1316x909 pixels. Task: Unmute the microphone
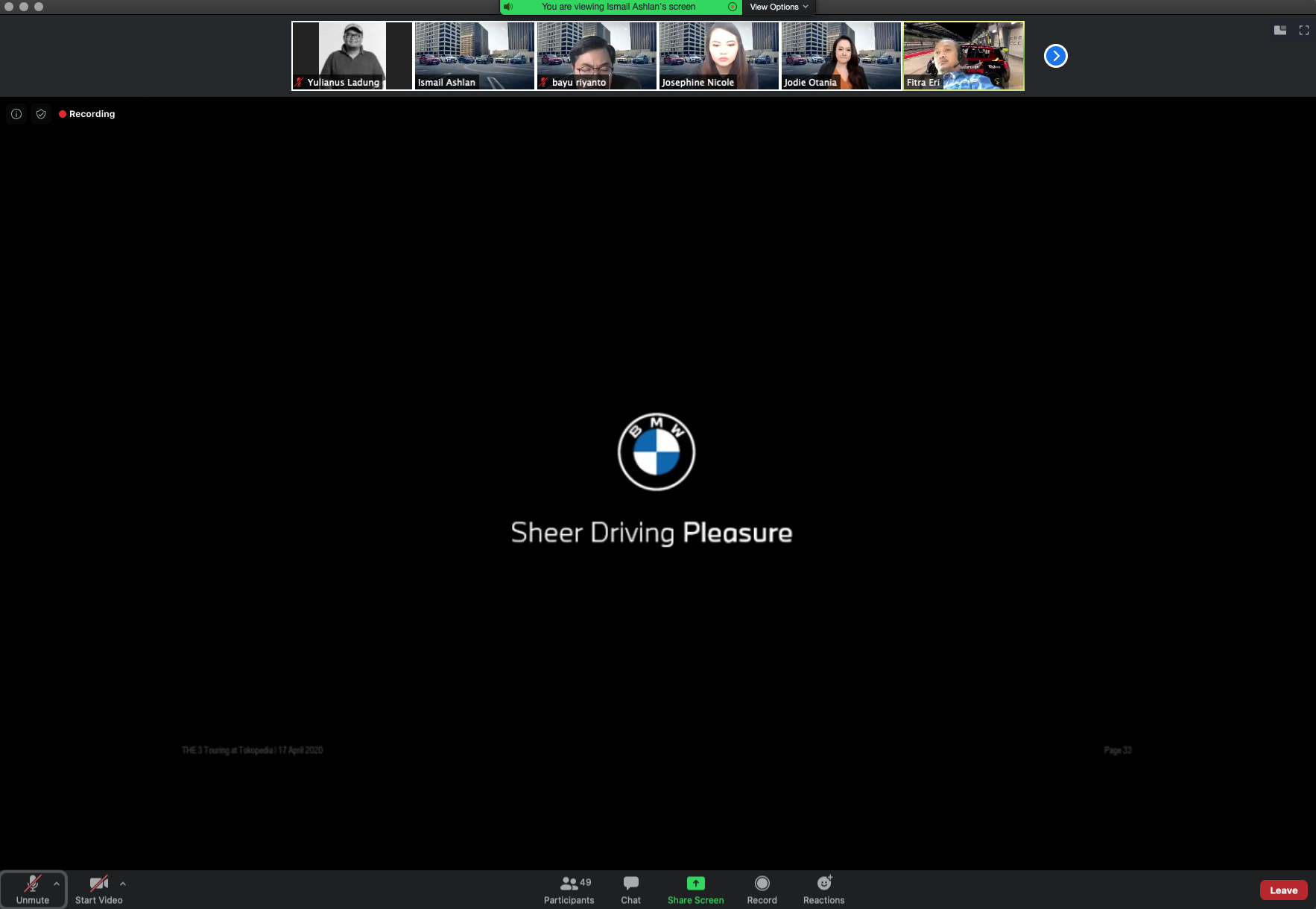(x=32, y=890)
